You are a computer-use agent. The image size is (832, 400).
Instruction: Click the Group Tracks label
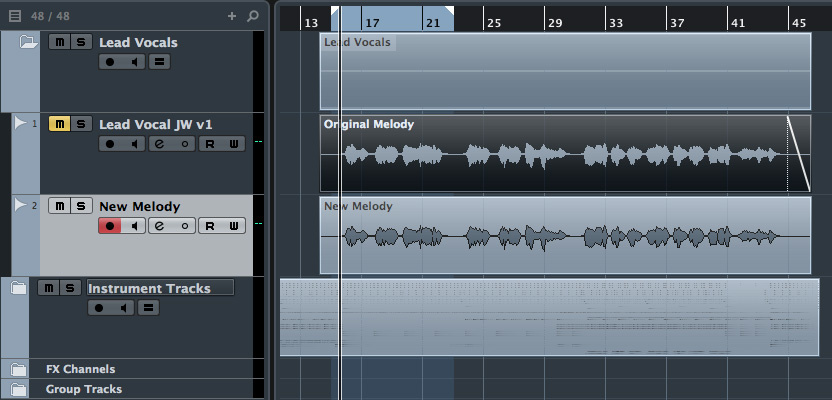[x=84, y=389]
